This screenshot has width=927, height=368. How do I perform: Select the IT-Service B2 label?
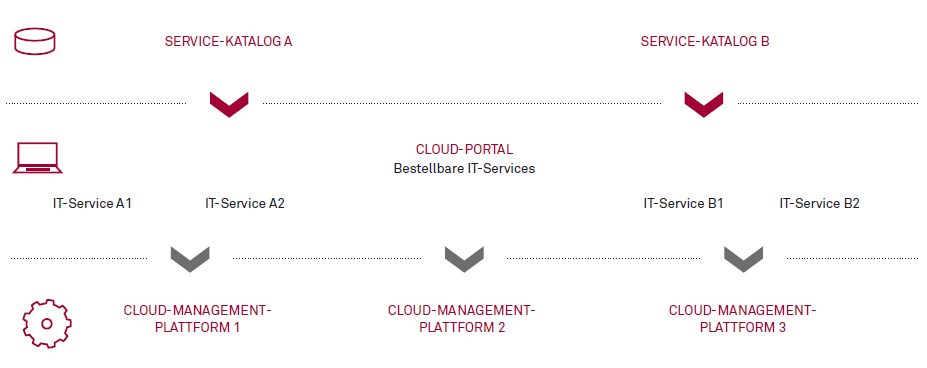coord(819,204)
